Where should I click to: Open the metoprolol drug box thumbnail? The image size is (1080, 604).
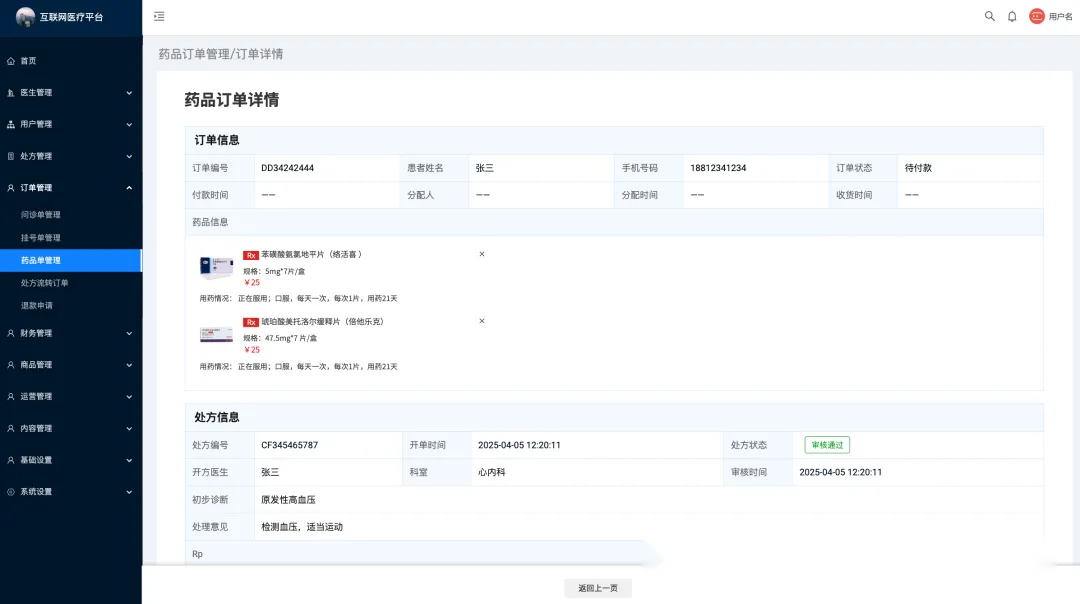216,334
